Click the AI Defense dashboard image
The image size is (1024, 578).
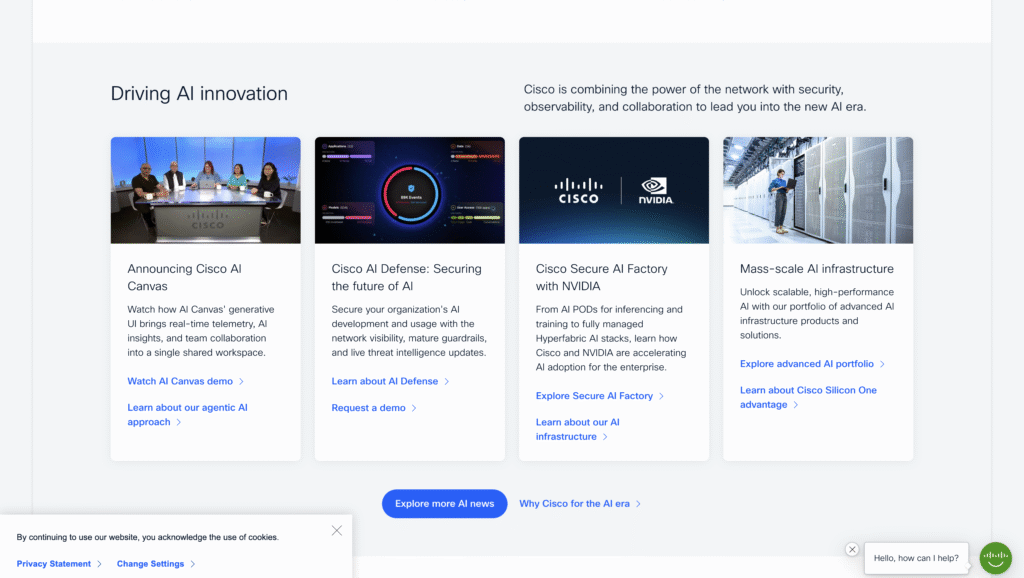[409, 190]
